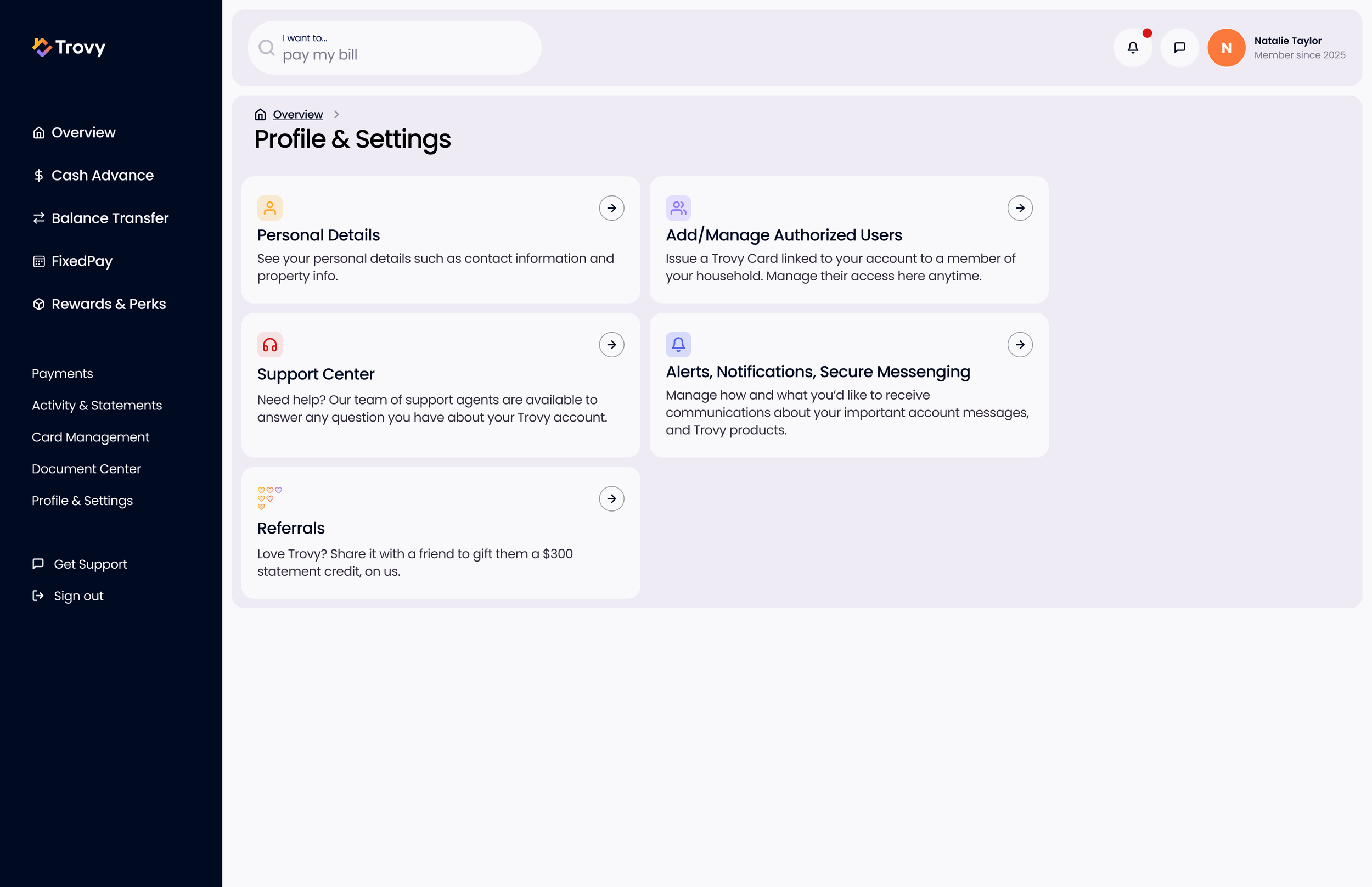The image size is (1372, 887).
Task: Click the Authorized Users people icon
Action: click(678, 208)
